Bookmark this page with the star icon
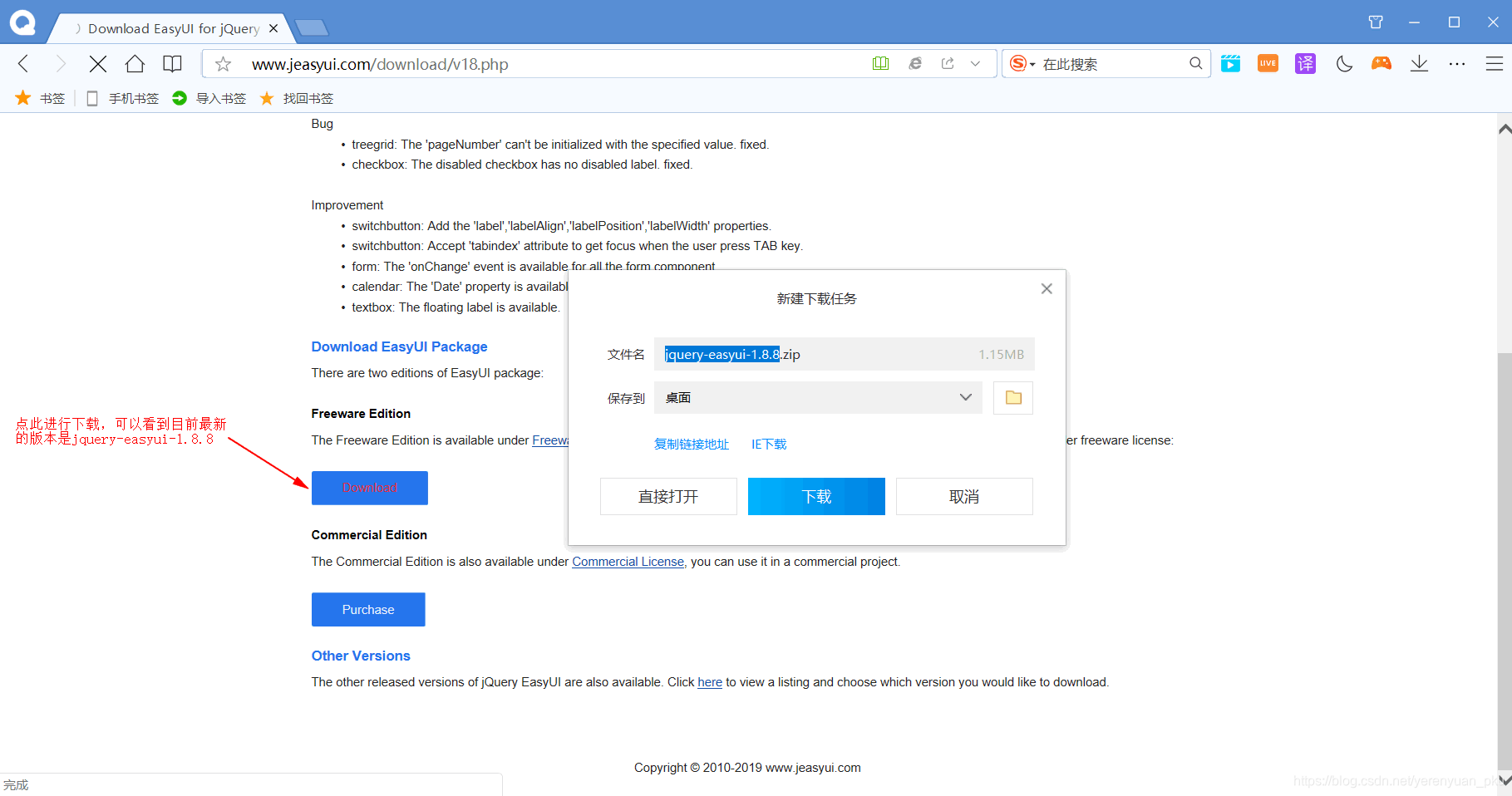1512x796 pixels. (x=223, y=64)
